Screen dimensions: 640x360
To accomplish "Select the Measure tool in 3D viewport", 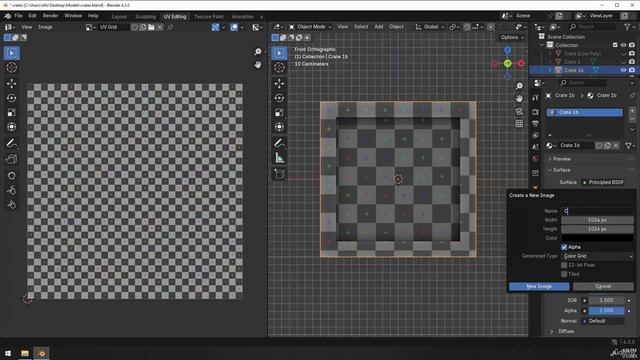I will (x=279, y=158).
